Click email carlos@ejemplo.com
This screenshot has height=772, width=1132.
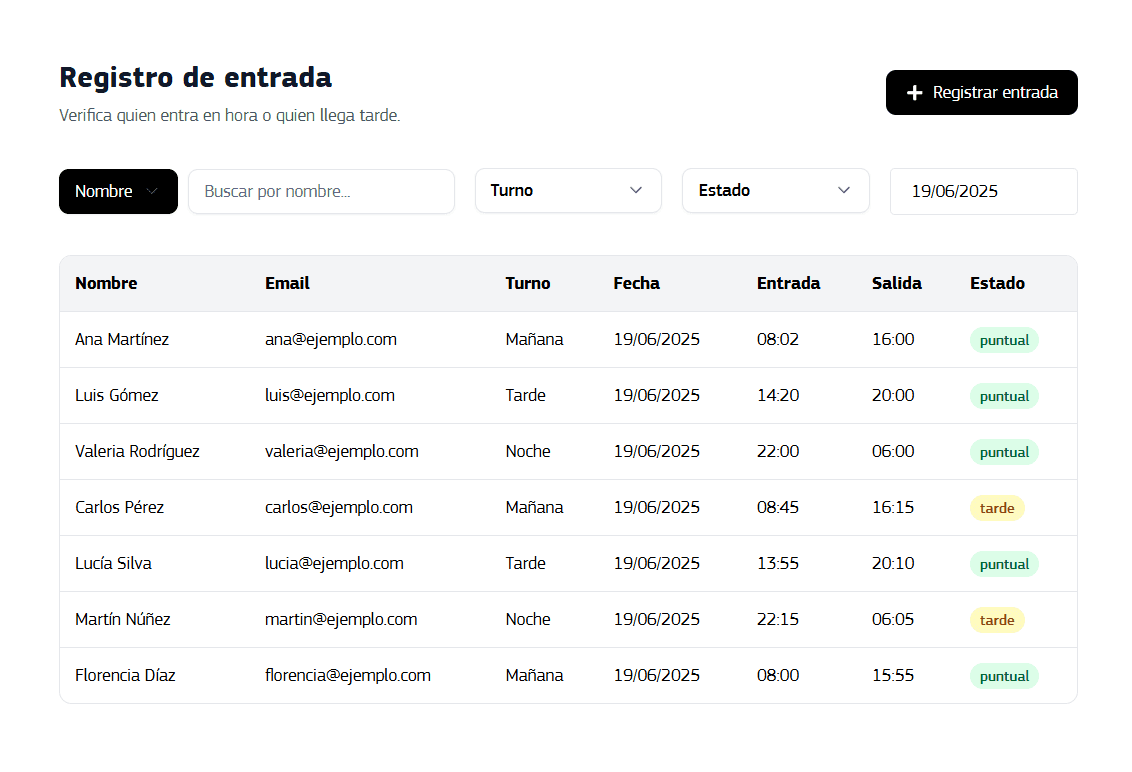coord(339,508)
